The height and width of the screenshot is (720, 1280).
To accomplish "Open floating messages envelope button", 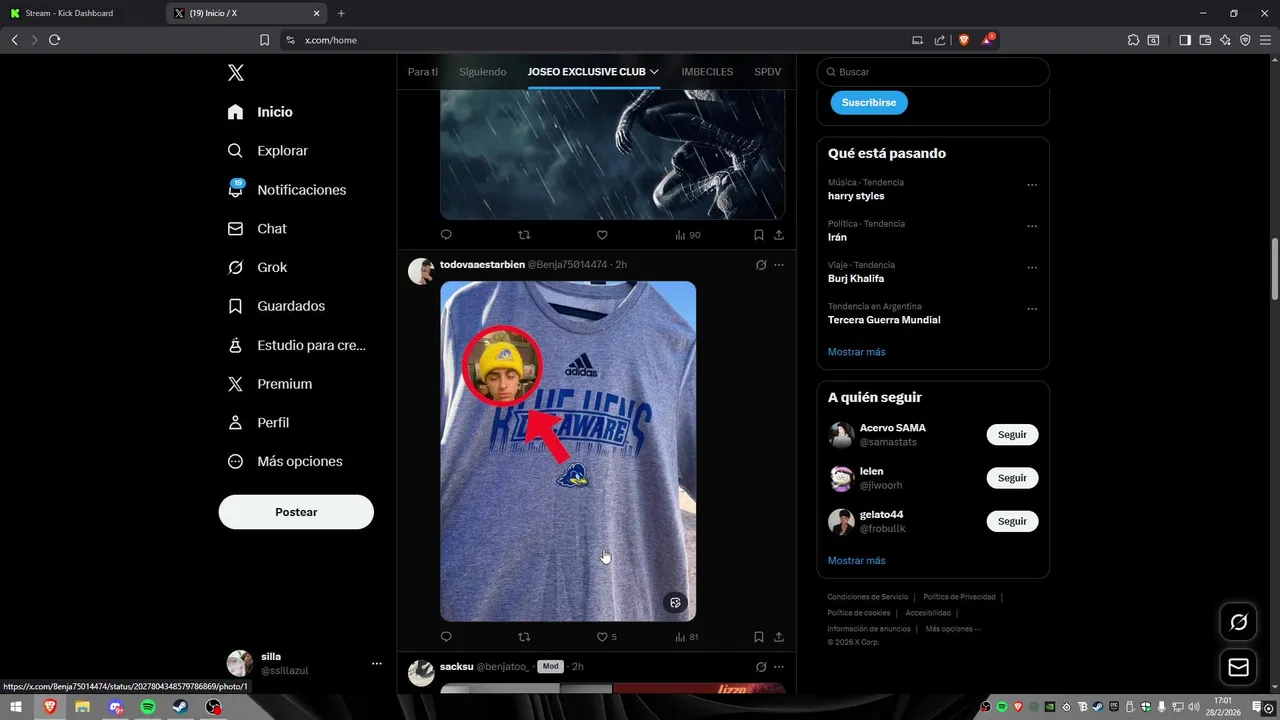I will [x=1239, y=667].
